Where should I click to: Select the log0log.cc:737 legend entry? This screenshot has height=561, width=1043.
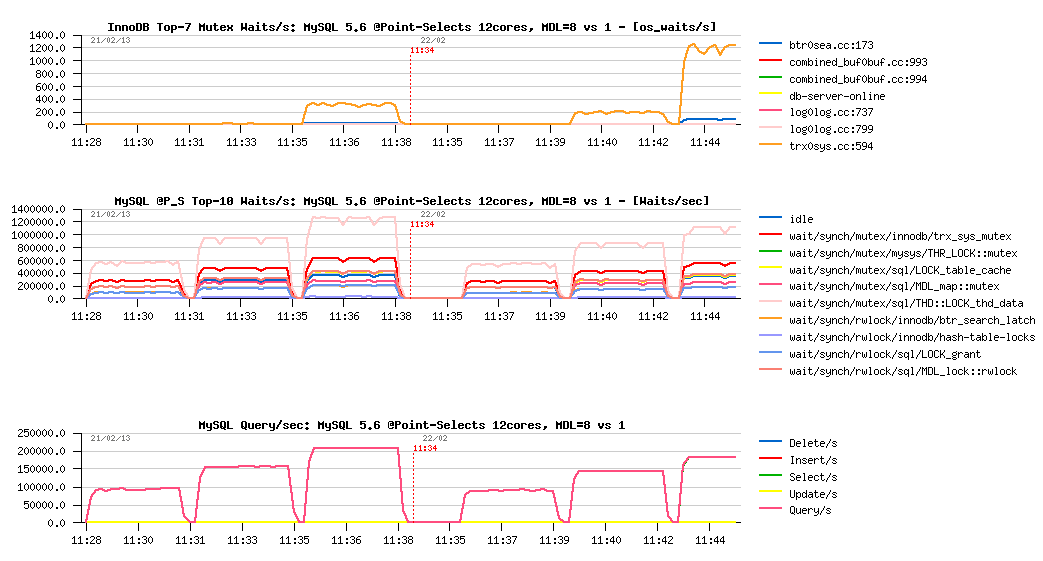pyautogui.click(x=831, y=112)
